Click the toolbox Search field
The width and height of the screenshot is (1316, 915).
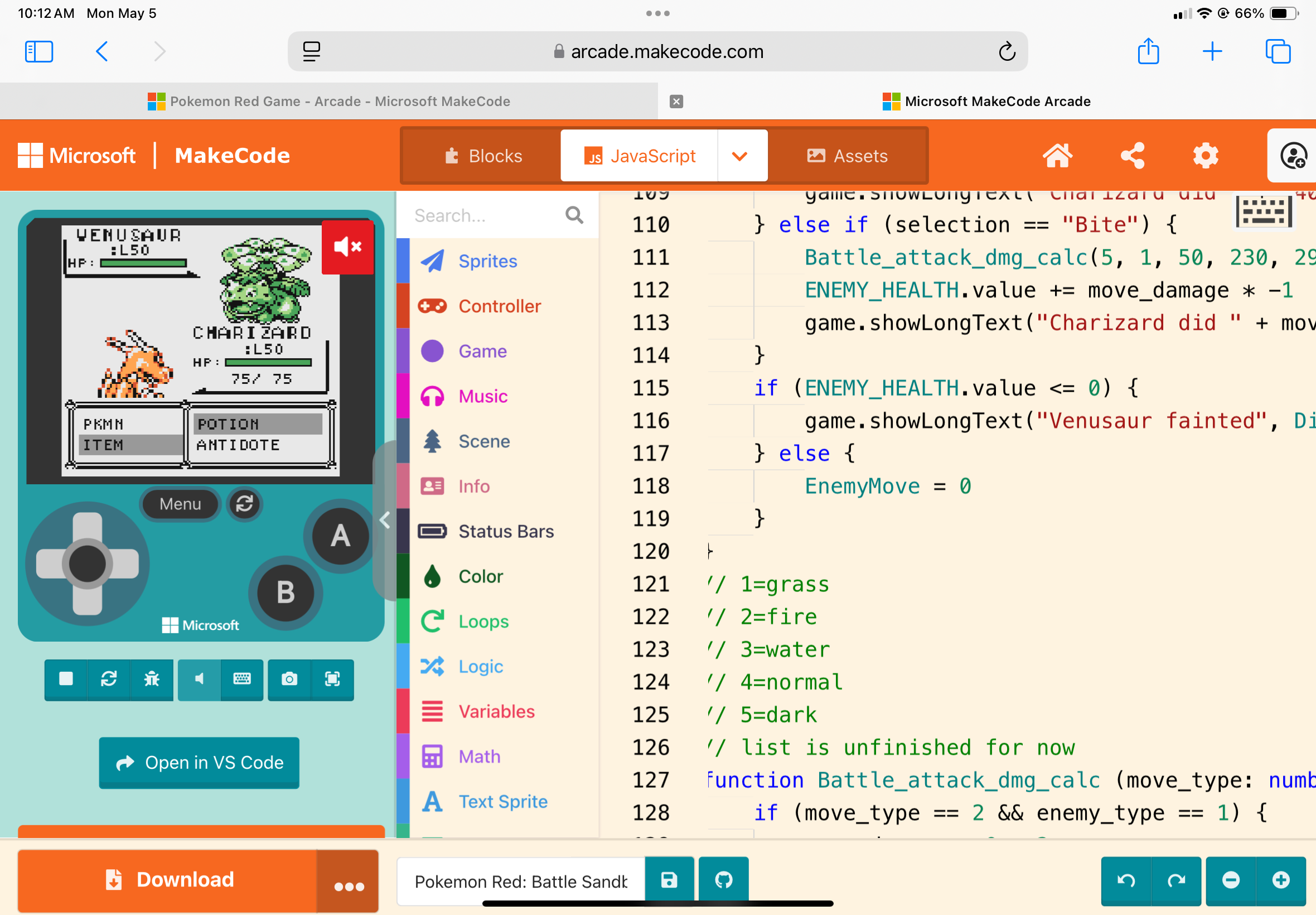pos(487,215)
